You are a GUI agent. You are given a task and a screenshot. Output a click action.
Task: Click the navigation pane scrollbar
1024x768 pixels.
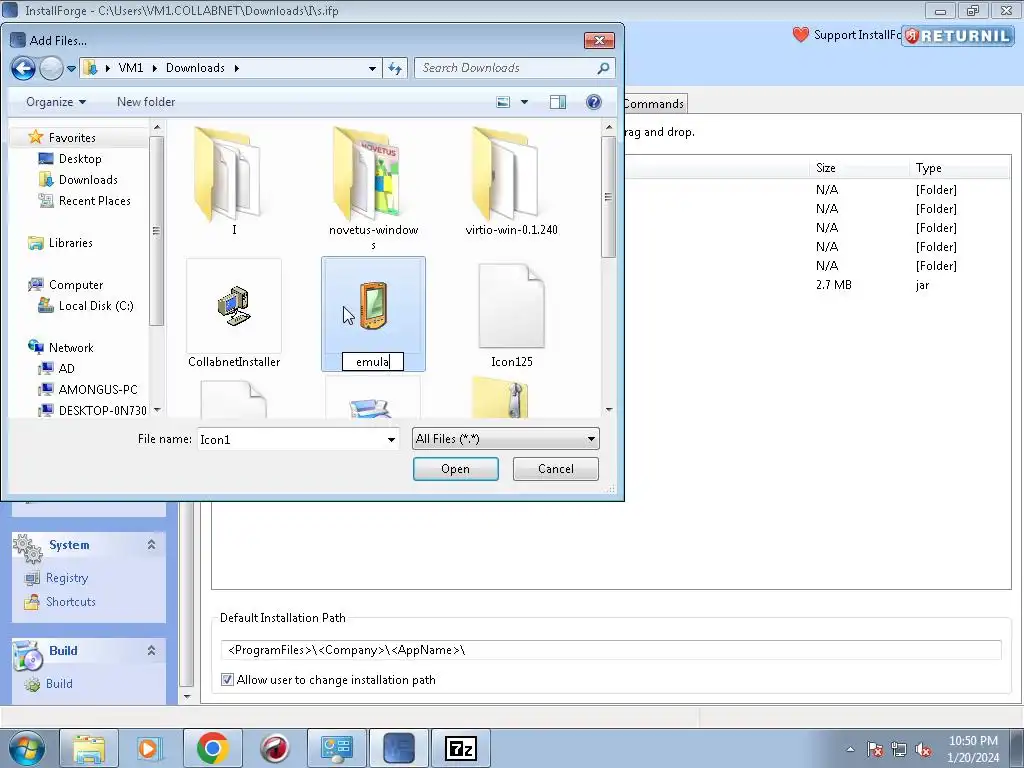click(x=156, y=230)
